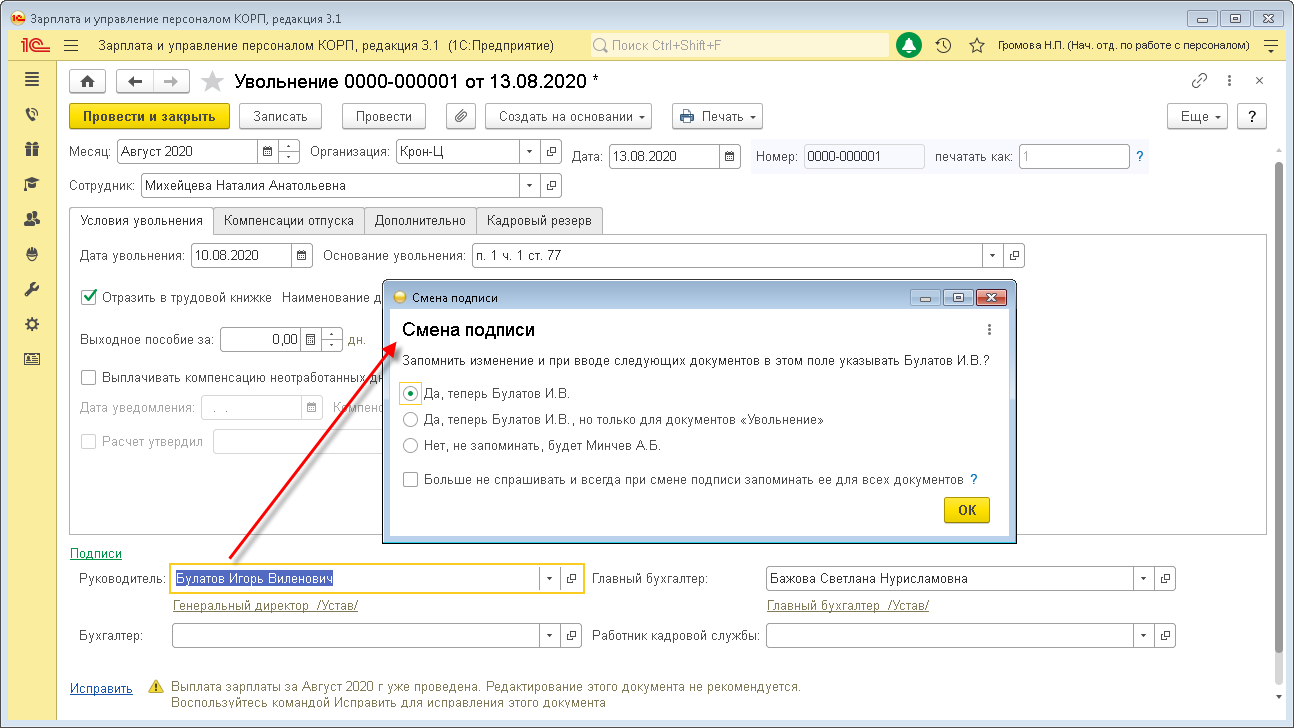Select the phone handset sidebar section
This screenshot has height=728, width=1294.
(32, 115)
